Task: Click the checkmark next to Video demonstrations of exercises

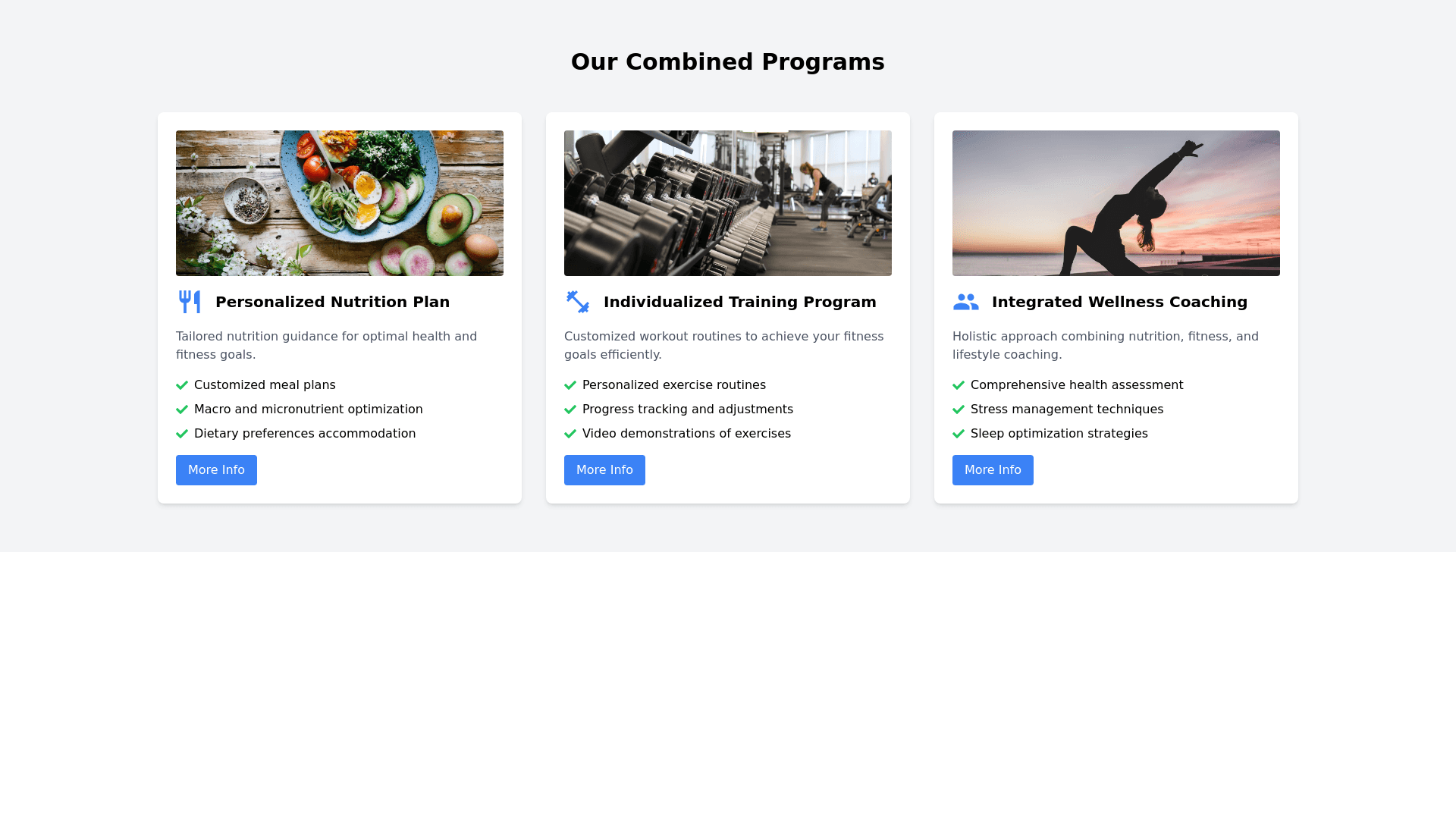Action: click(570, 434)
